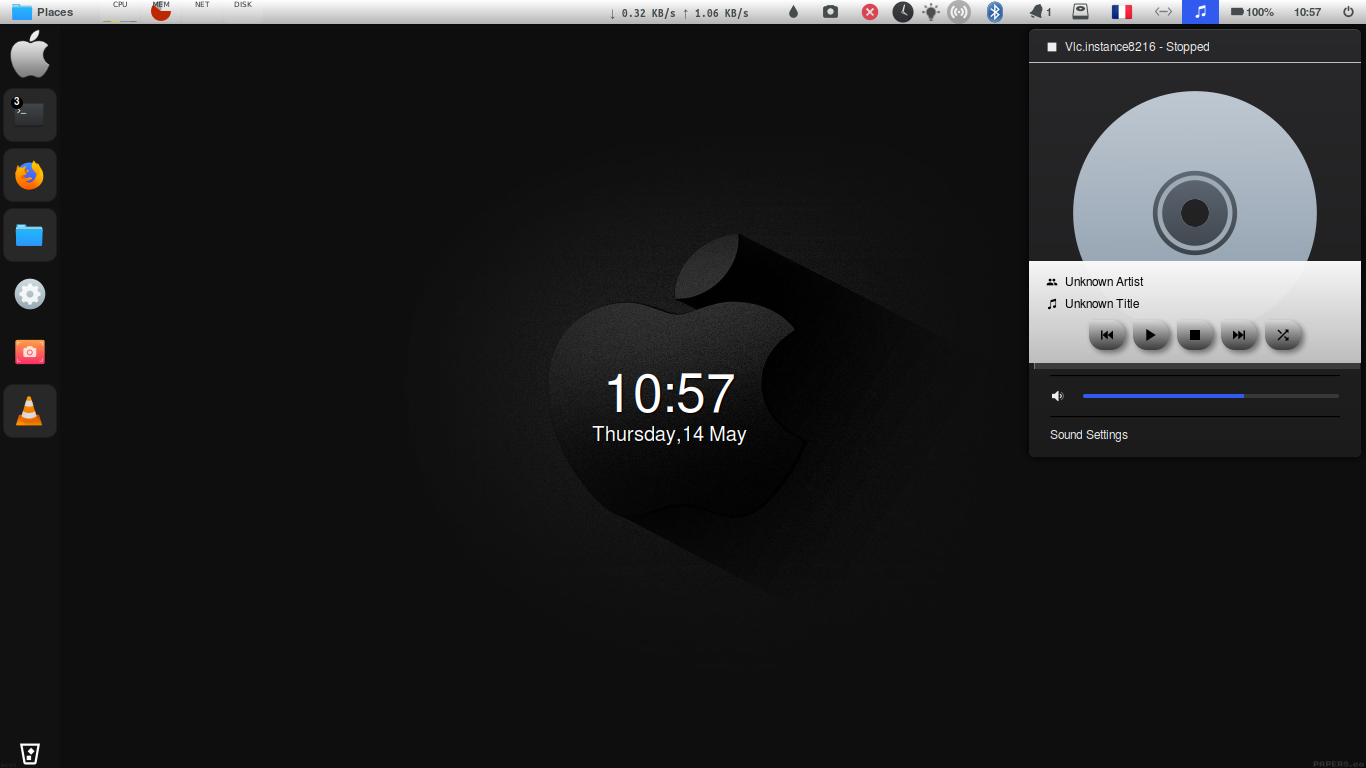Skip to next track in VLC applet
The width and height of the screenshot is (1366, 768).
(1239, 335)
